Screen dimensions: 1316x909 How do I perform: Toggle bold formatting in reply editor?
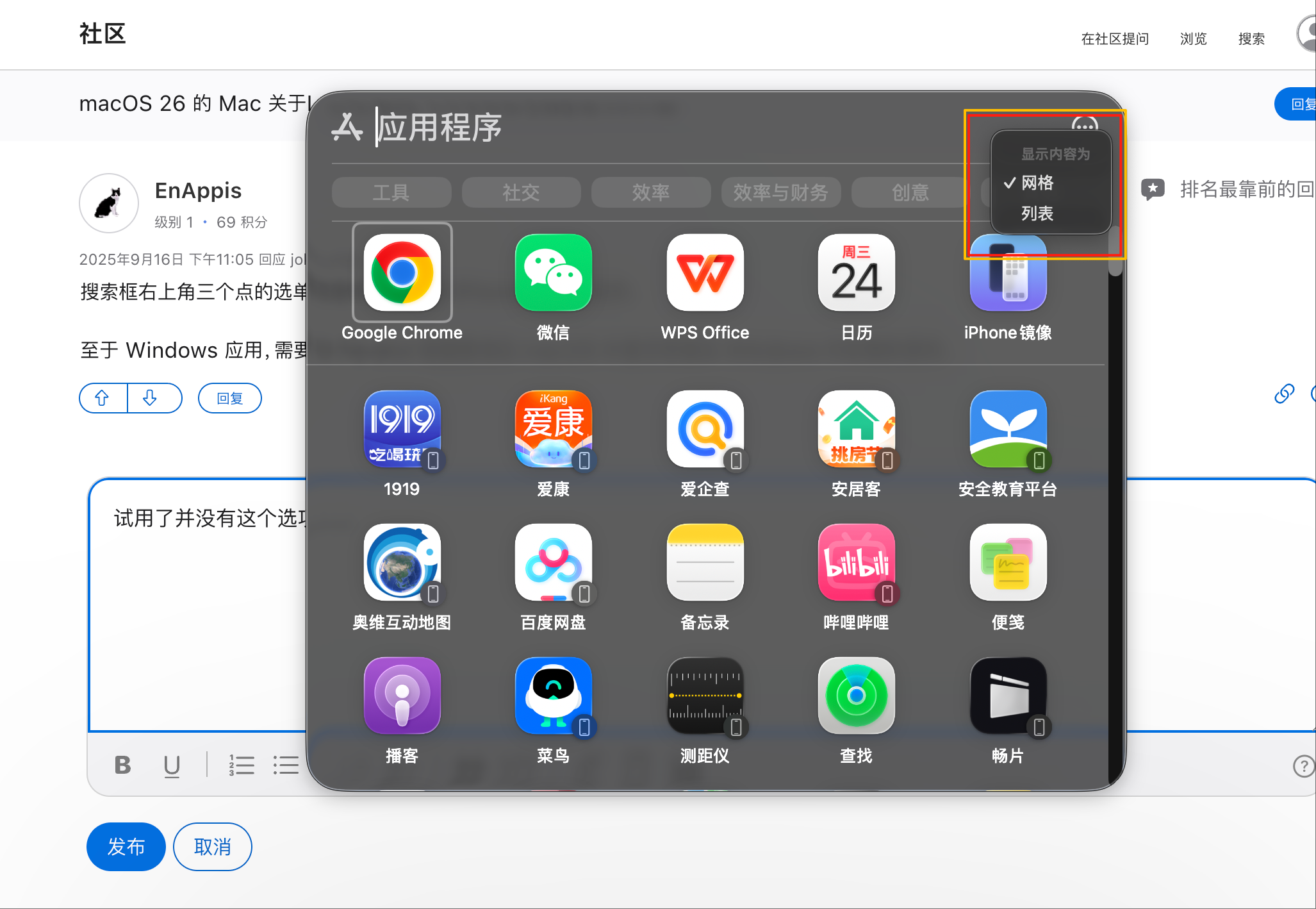tap(122, 765)
